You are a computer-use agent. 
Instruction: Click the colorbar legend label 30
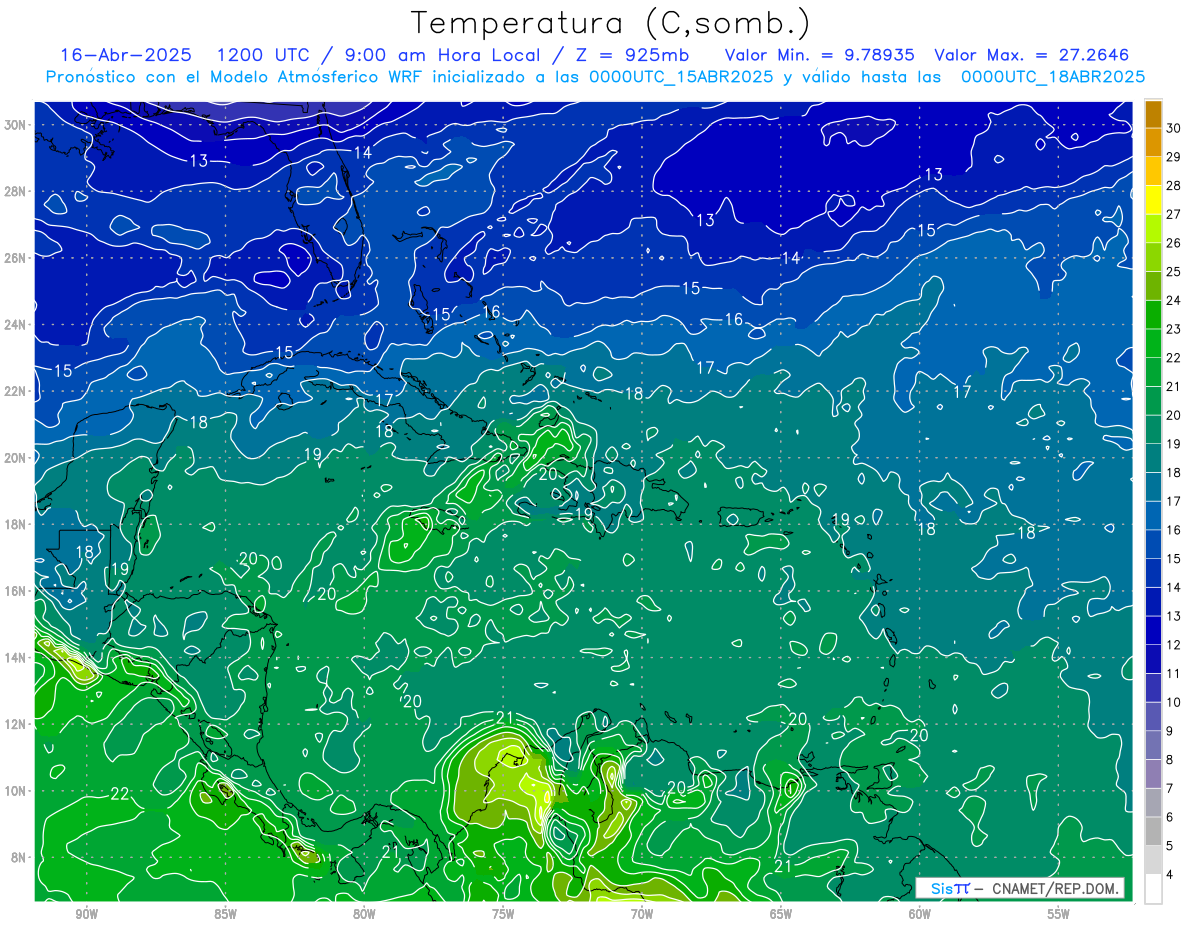pos(1174,128)
